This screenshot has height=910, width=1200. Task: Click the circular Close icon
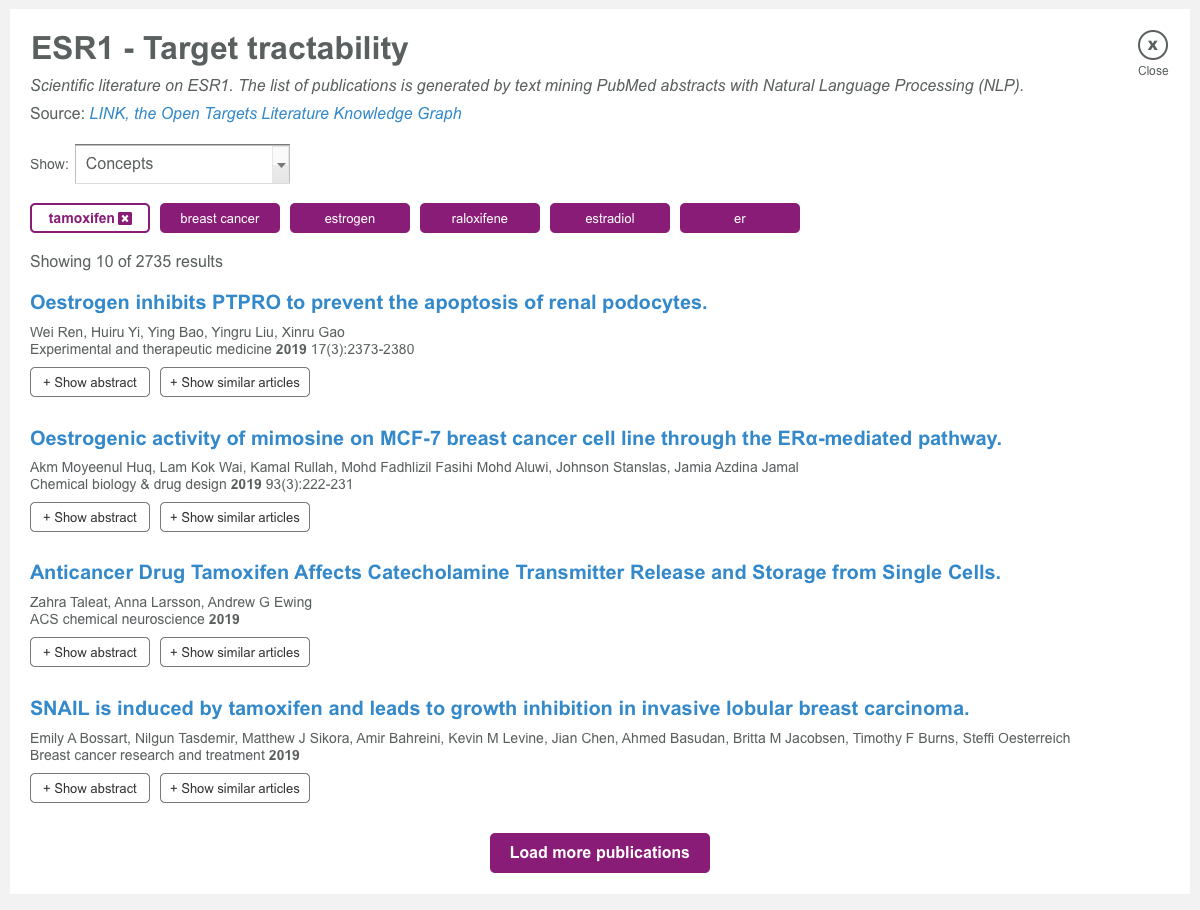tap(1152, 45)
